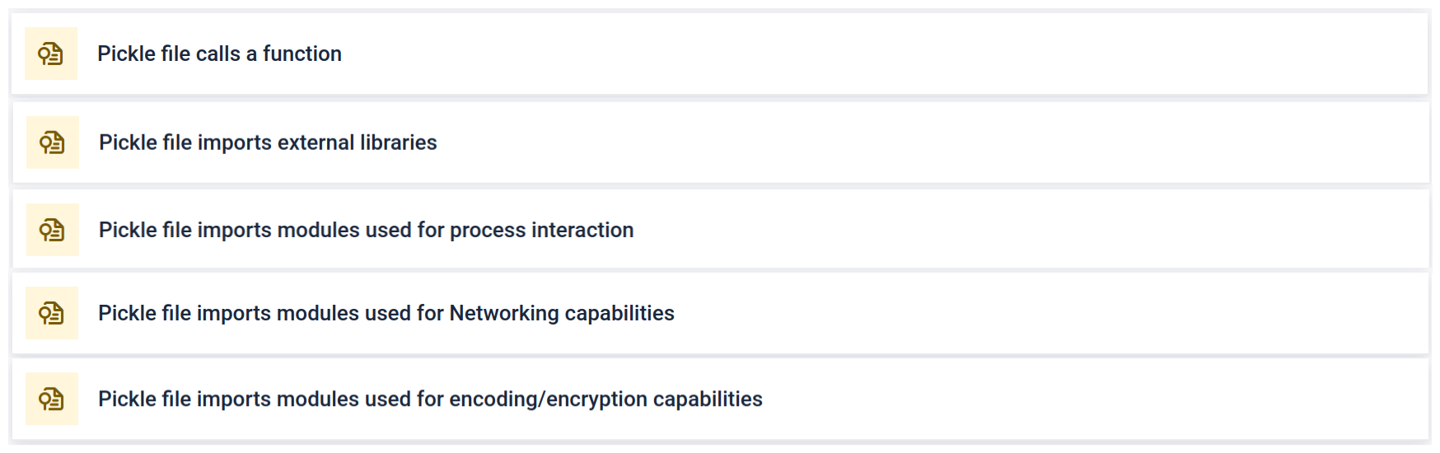Click the Networking capabilities finding icon

click(x=52, y=313)
